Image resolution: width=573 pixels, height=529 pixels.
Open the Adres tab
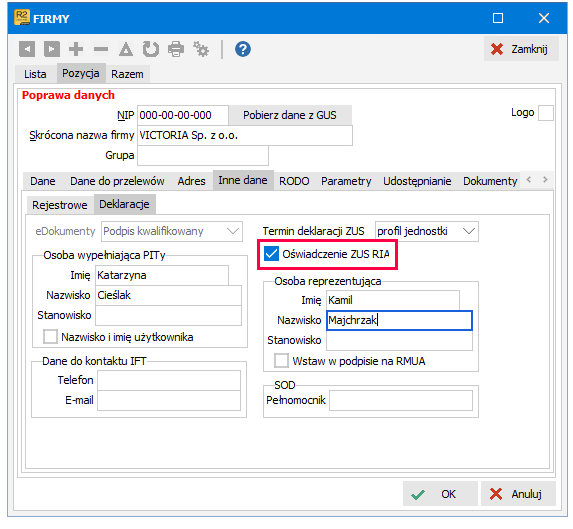191,181
